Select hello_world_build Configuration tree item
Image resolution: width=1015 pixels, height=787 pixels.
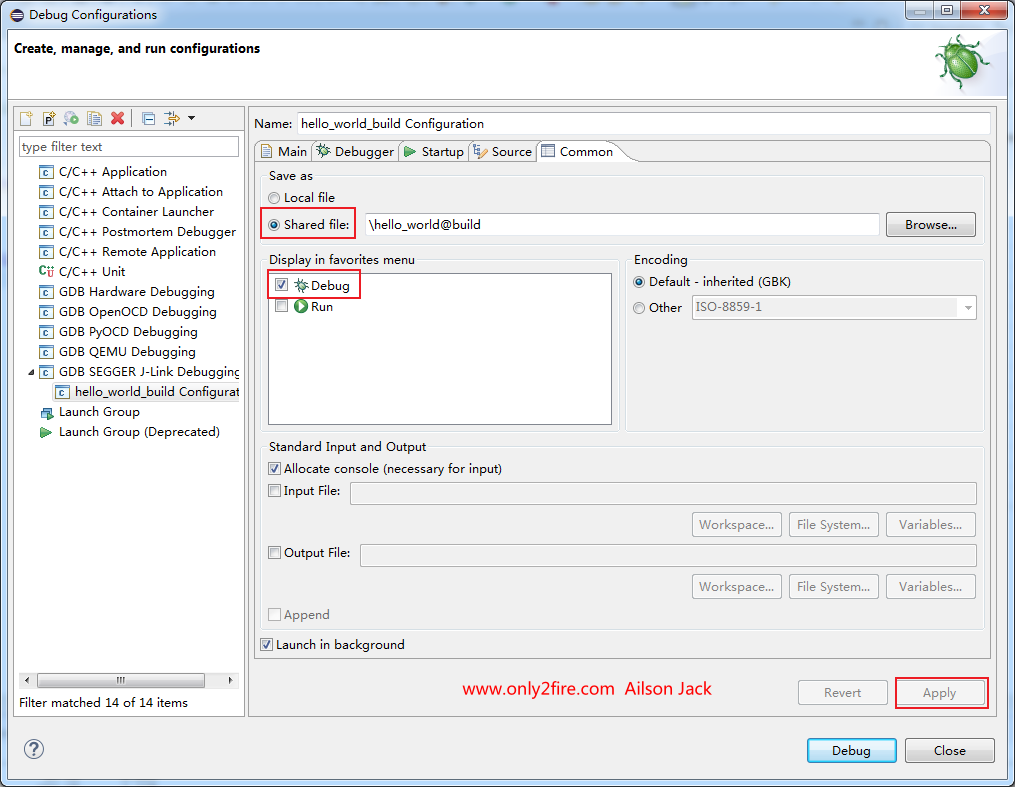(x=146, y=392)
